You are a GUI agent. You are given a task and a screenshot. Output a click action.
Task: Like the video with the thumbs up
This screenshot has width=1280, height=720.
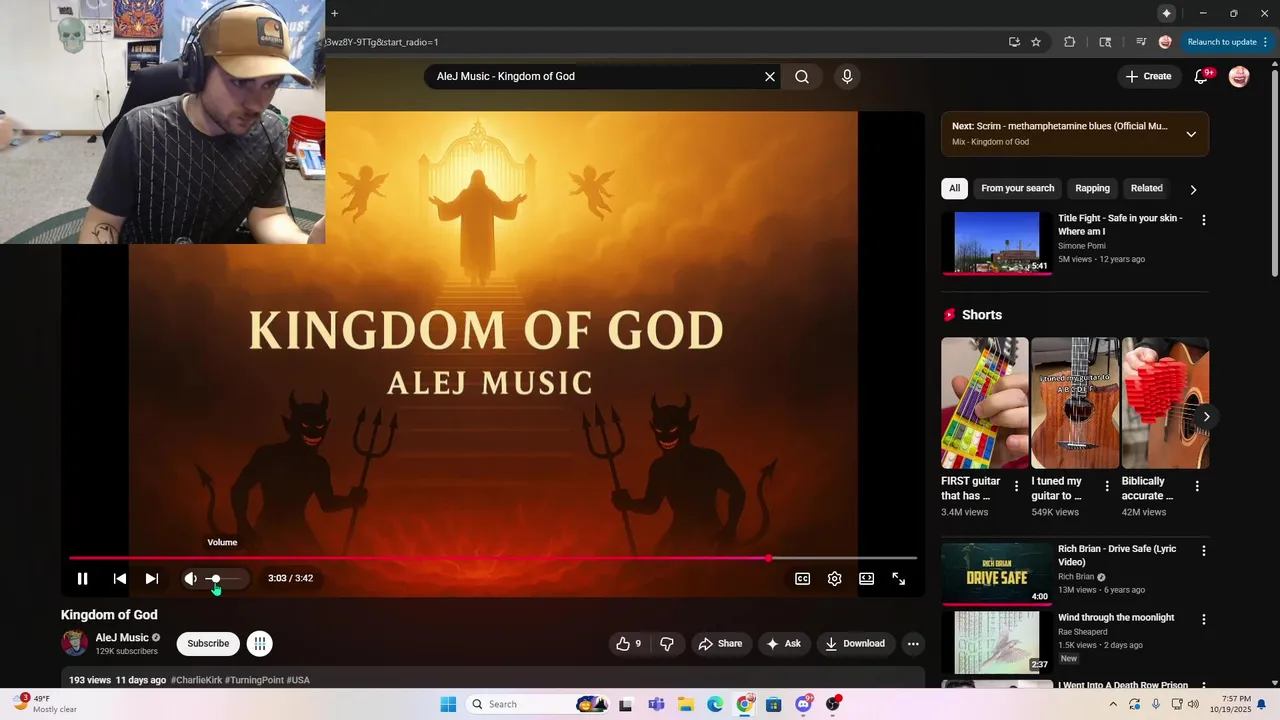coord(629,644)
